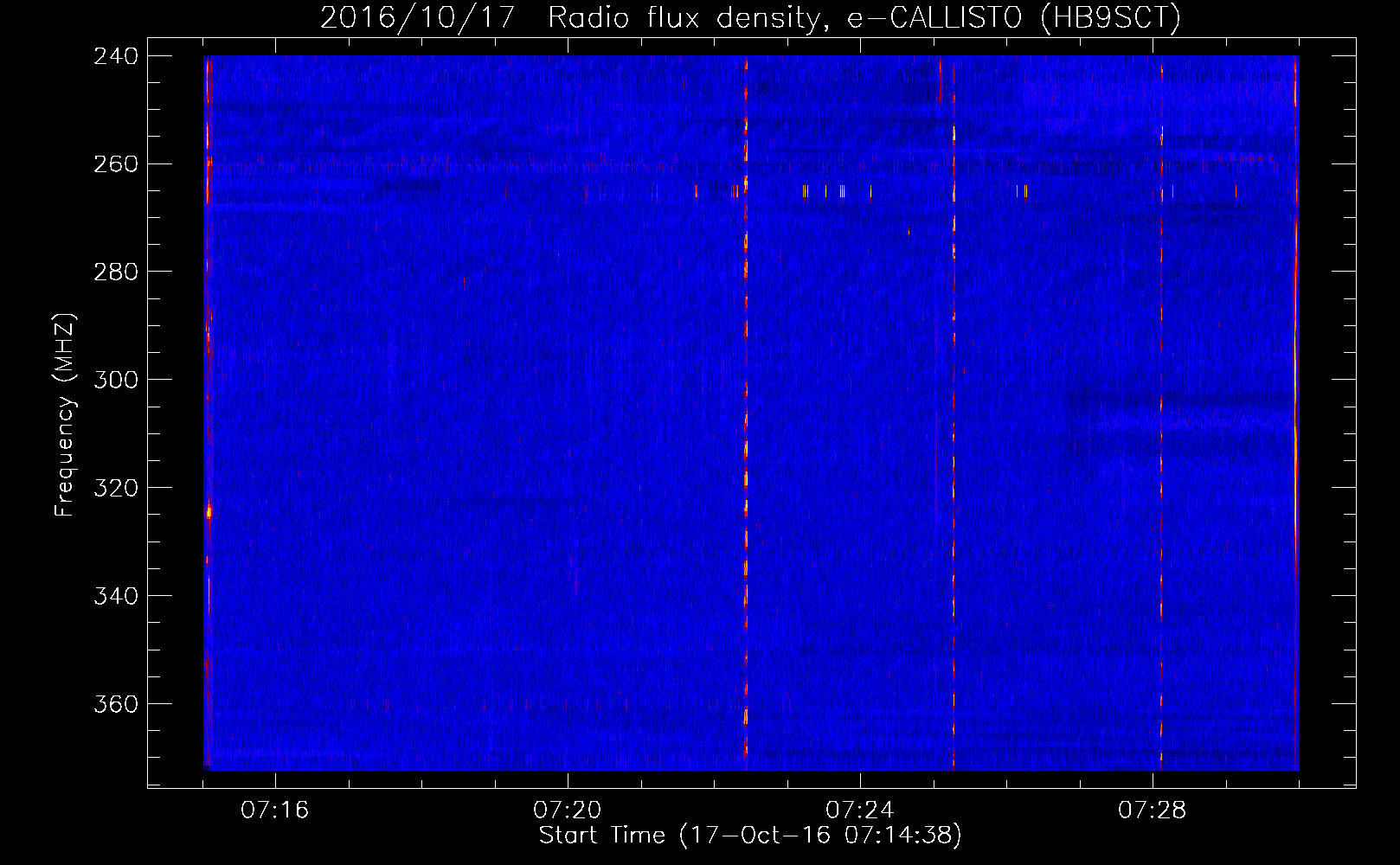Click the 07:28 time tick label

[x=1153, y=811]
